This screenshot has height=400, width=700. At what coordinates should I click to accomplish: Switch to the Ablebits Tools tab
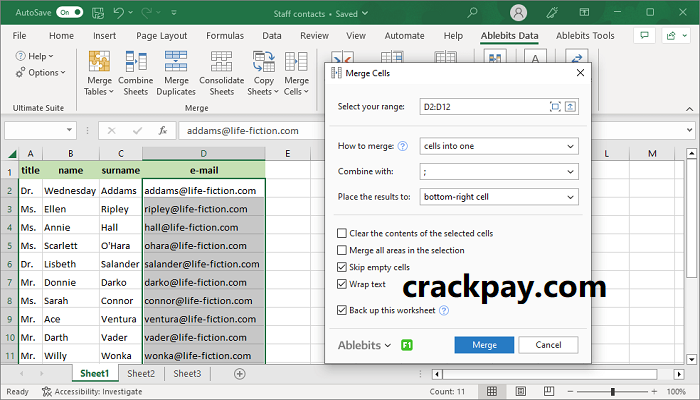pyautogui.click(x=585, y=36)
